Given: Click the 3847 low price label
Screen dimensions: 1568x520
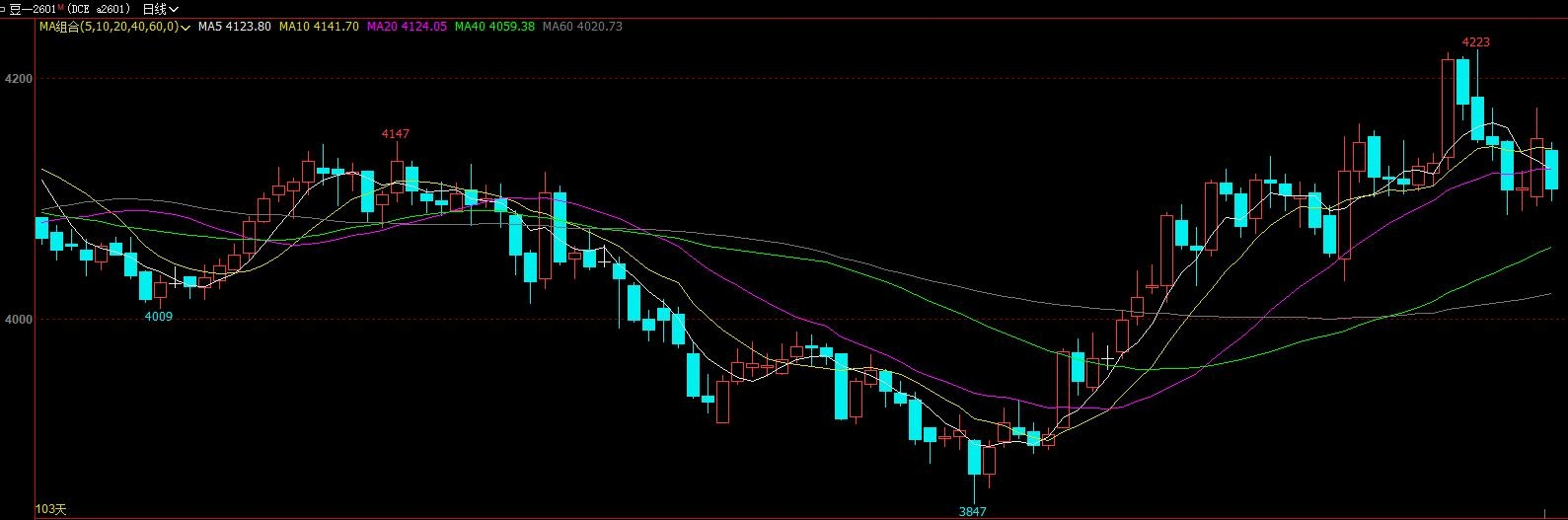Looking at the screenshot, I should [x=972, y=511].
